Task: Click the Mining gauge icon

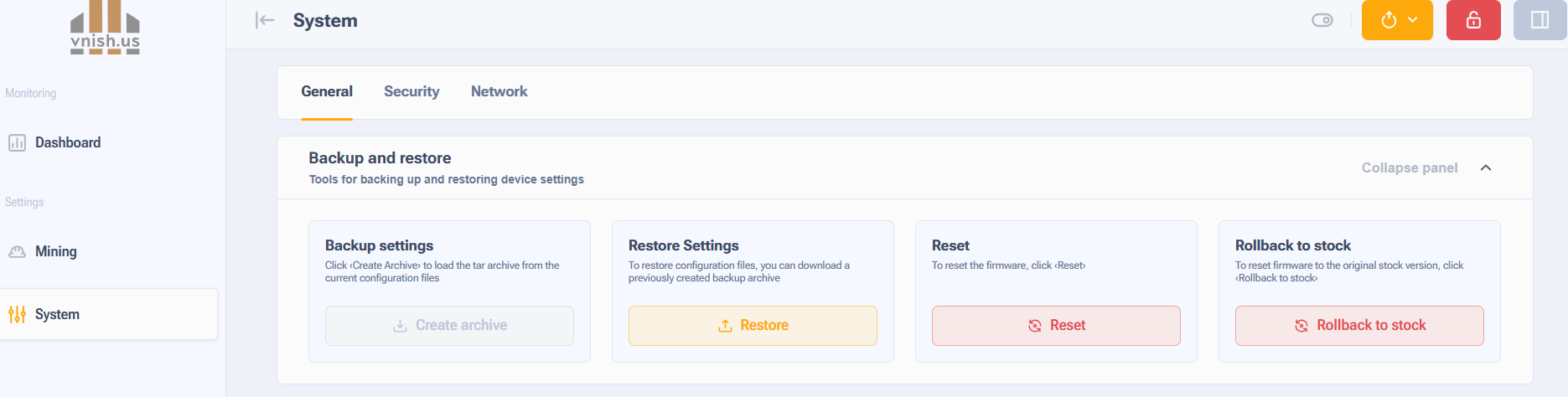Action: pyautogui.click(x=17, y=251)
